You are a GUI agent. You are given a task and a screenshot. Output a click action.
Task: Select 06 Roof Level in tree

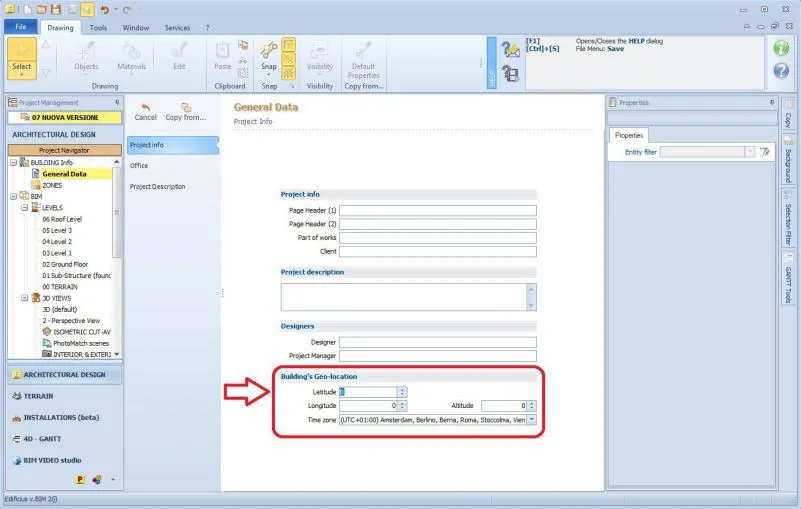[62, 219]
